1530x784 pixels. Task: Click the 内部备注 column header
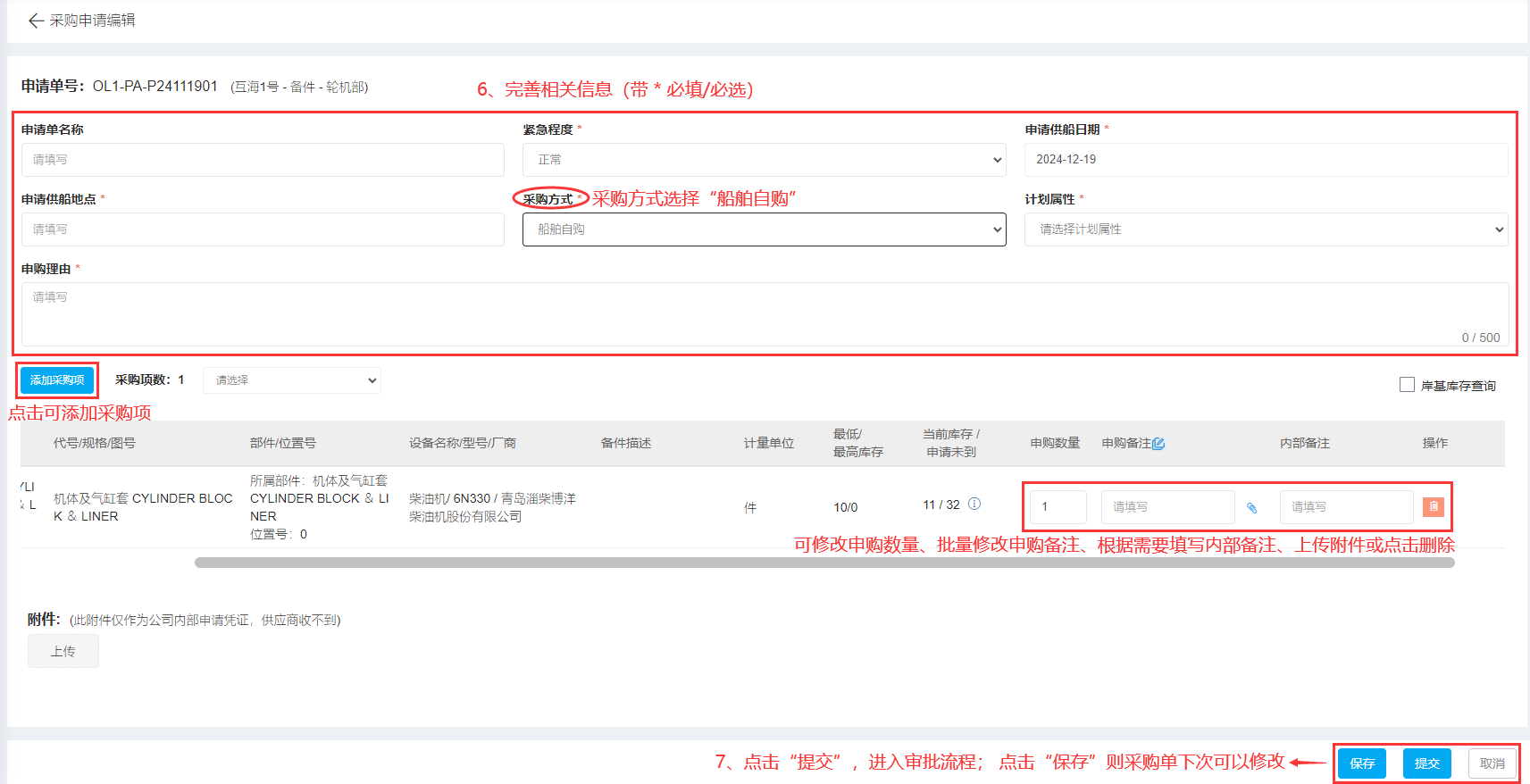pos(1305,443)
